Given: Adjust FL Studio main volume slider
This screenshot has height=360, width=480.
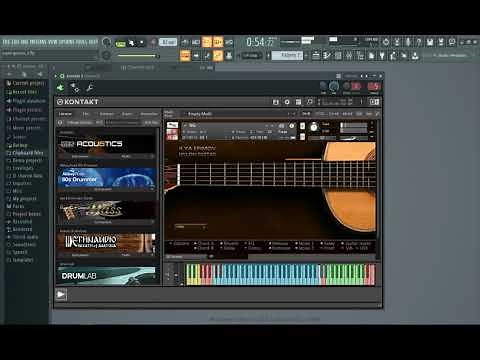Looking at the screenshot, I should [x=138, y=56].
